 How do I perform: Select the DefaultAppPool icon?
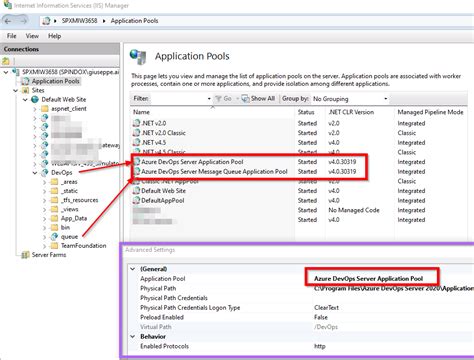pyautogui.click(x=136, y=201)
